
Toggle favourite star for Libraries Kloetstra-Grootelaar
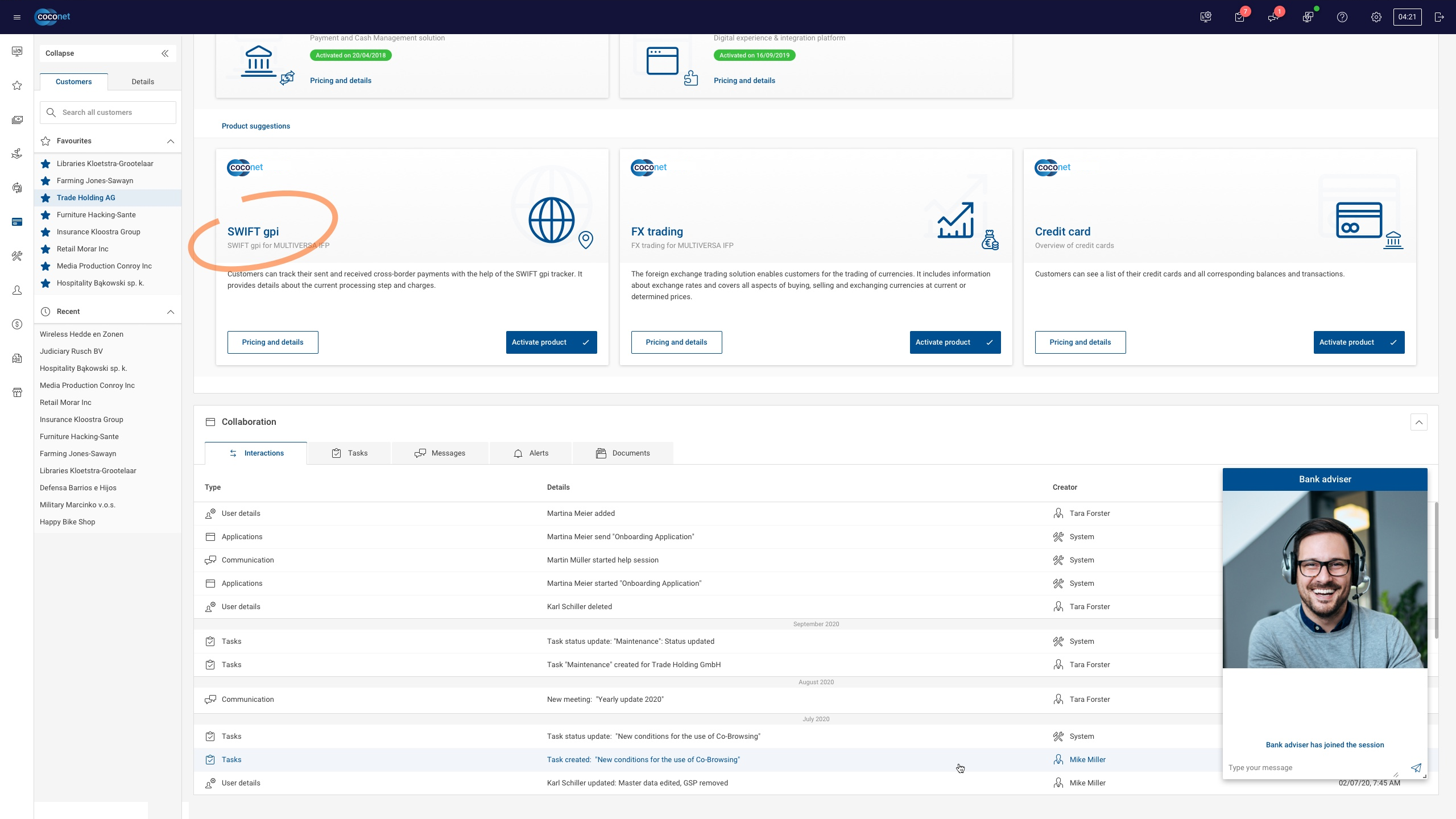(x=45, y=164)
